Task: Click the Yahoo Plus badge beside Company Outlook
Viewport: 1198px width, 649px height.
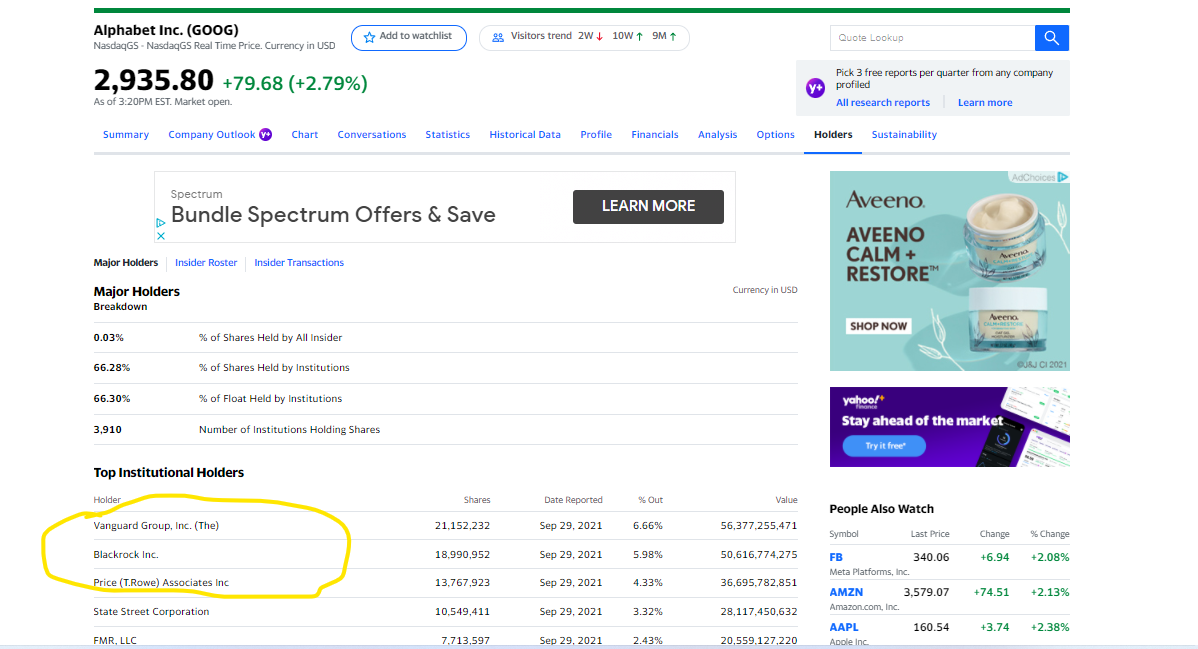Action: (266, 135)
